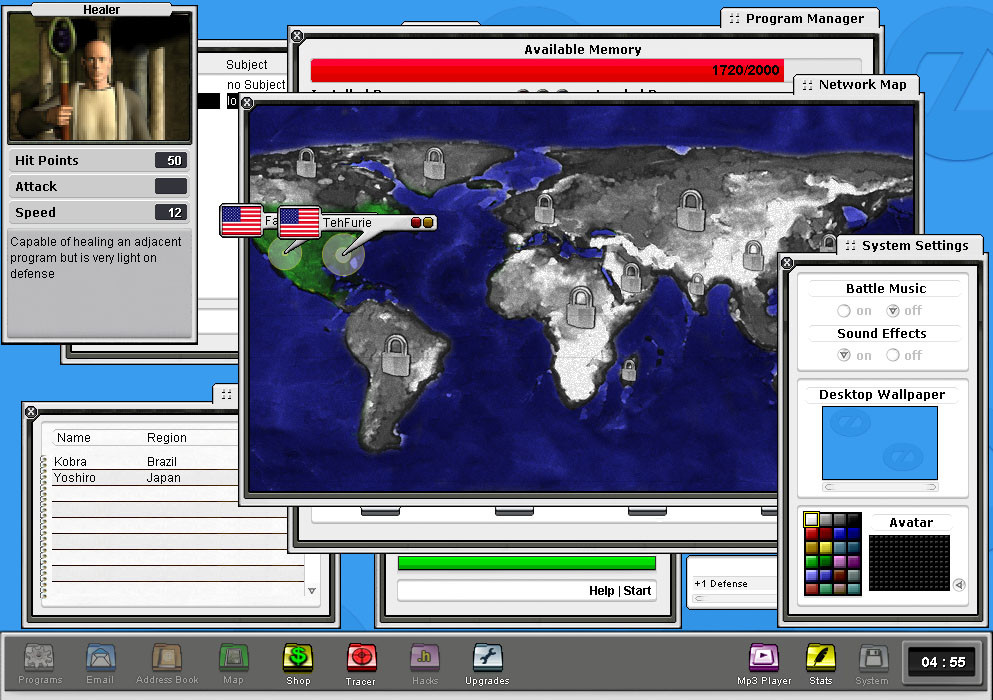The height and width of the screenshot is (700, 993).
Task: Turn Sound Effects off
Action: tap(893, 355)
